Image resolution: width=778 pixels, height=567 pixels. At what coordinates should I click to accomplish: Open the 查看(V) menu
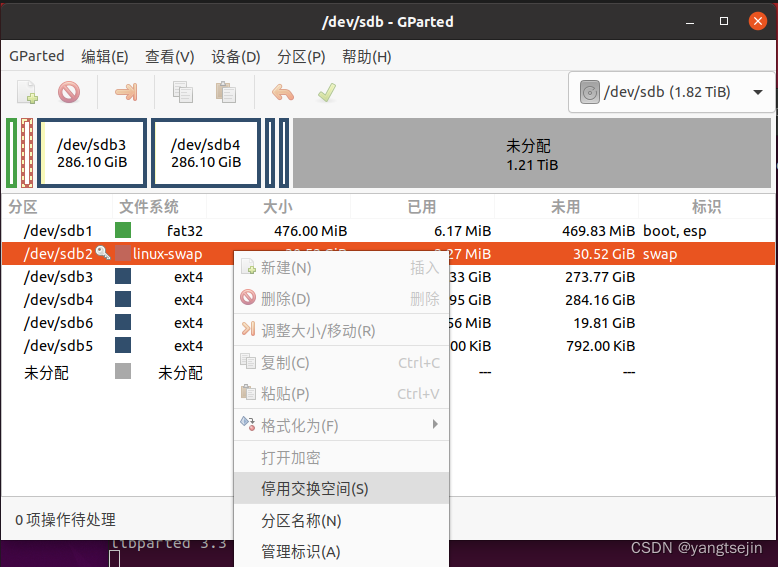click(170, 57)
